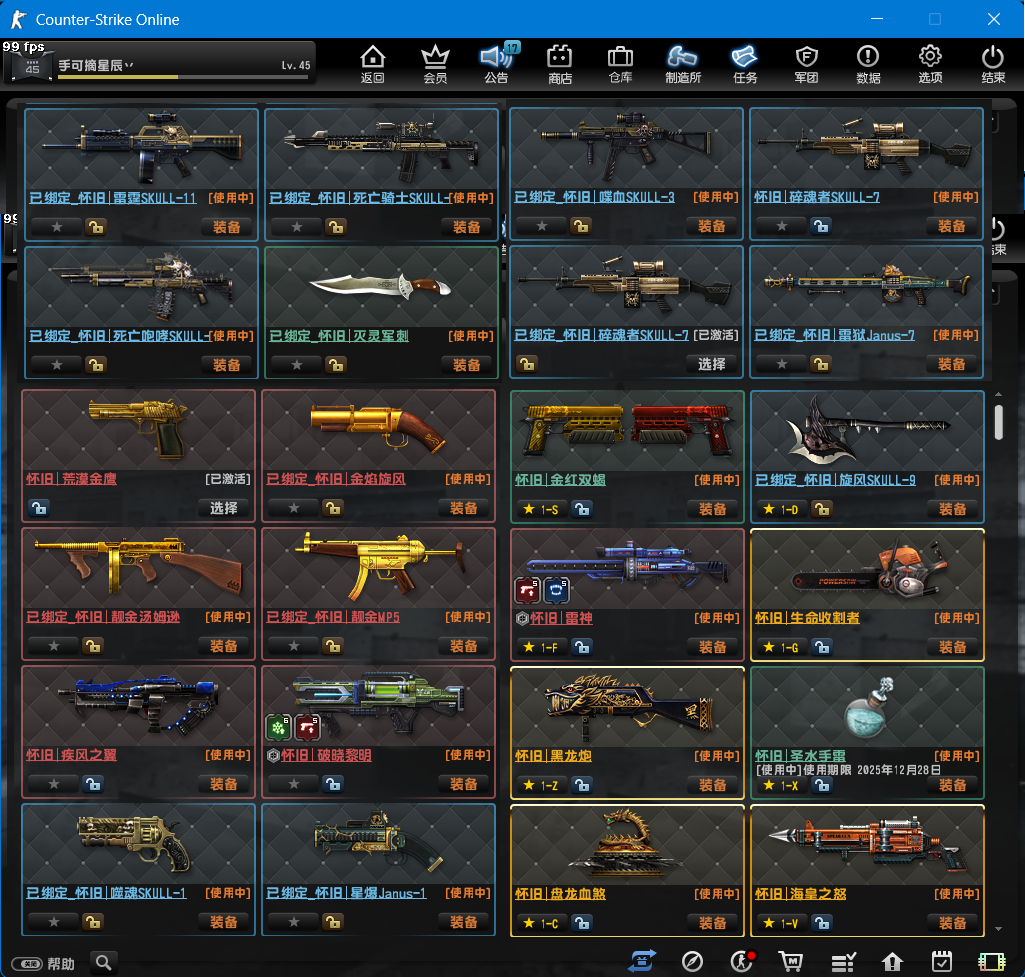Click the red part icon on 怀旧|破晓黎明

click(307, 728)
